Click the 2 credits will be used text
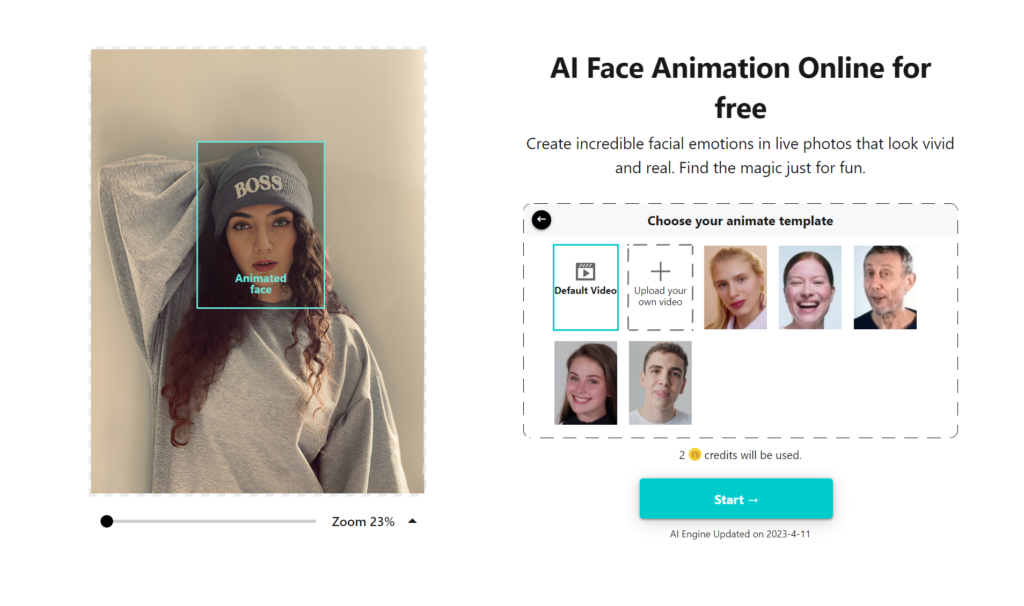Viewport: 1024px width, 606px height. pyautogui.click(x=740, y=455)
